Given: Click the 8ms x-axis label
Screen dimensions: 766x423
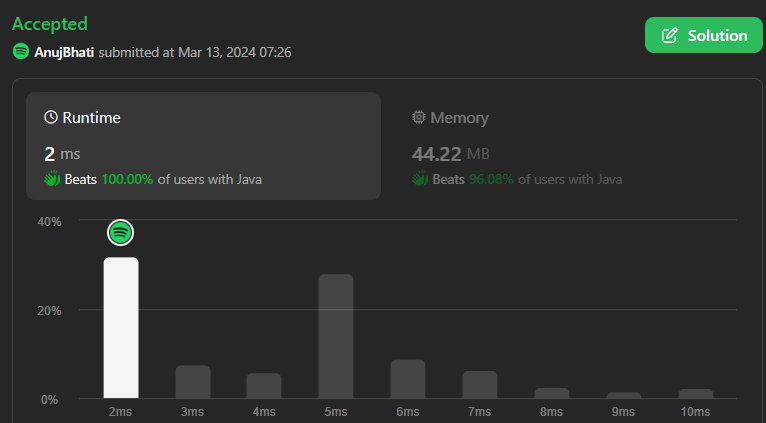Looking at the screenshot, I should click(552, 412).
